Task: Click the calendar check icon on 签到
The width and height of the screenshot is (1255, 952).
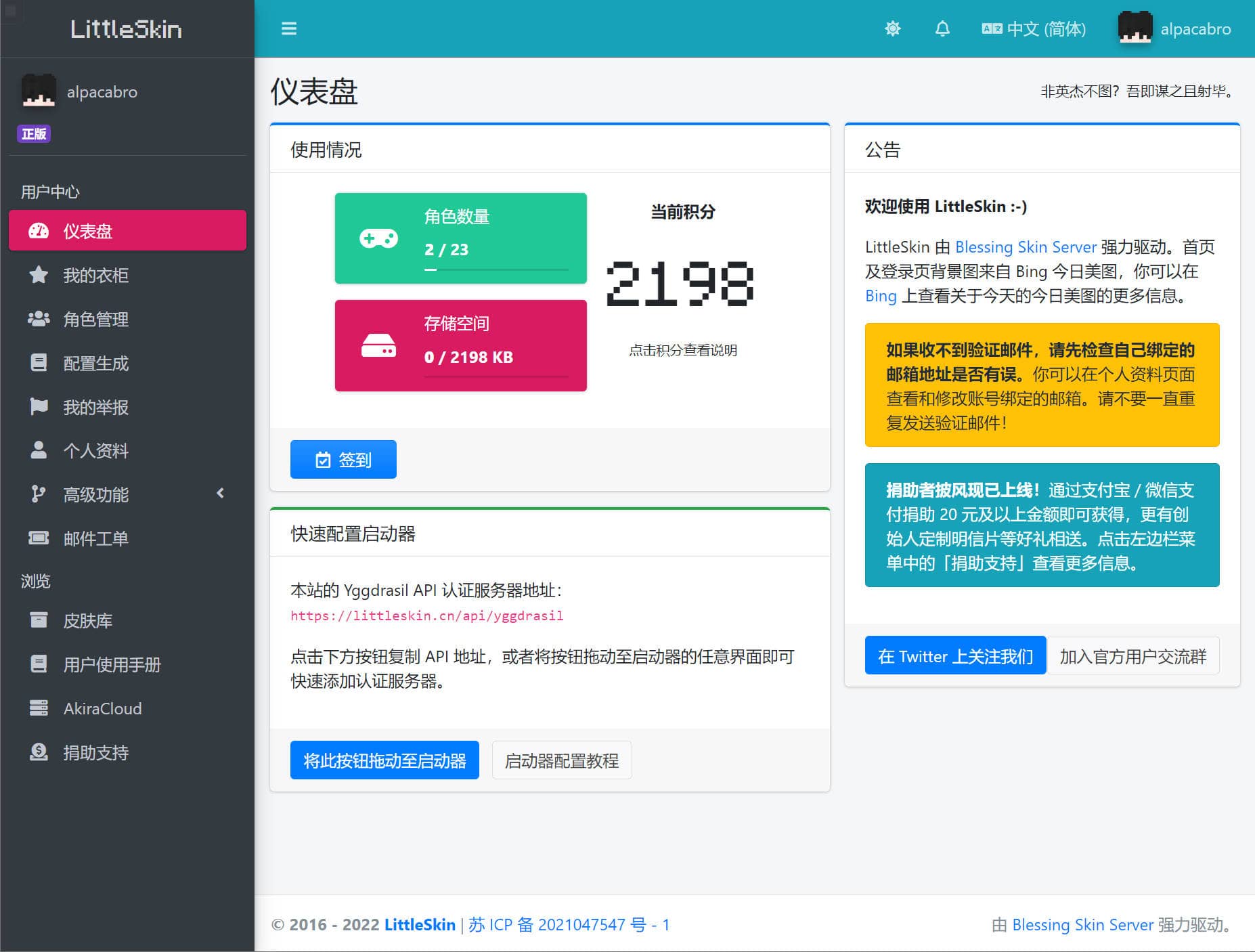Action: (x=323, y=460)
